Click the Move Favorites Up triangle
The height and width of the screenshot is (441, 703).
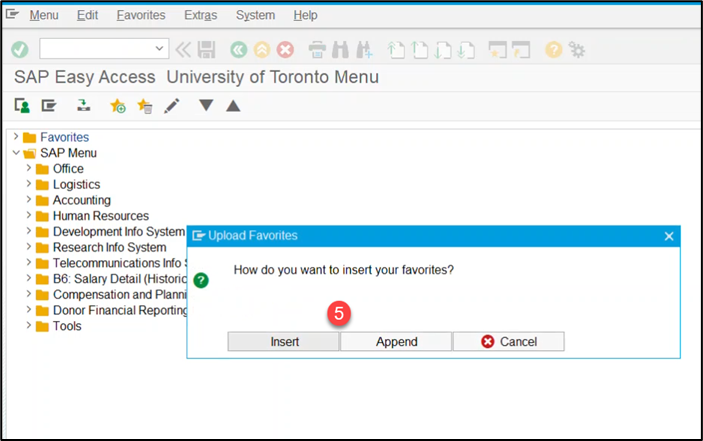tap(233, 106)
